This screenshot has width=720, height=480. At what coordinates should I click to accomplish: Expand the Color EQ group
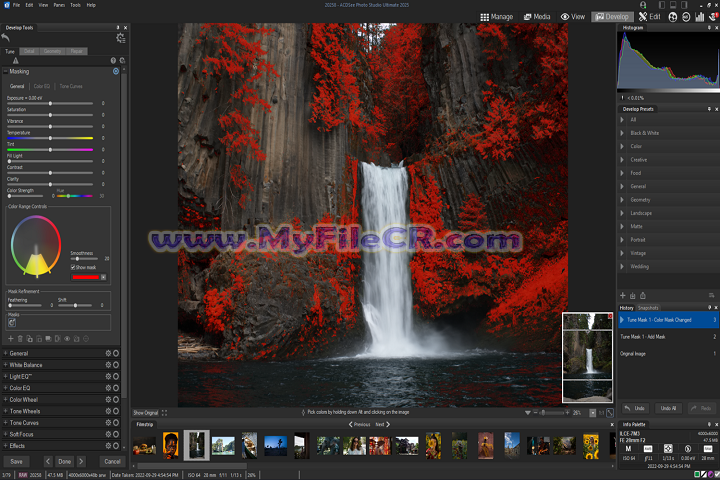6,388
